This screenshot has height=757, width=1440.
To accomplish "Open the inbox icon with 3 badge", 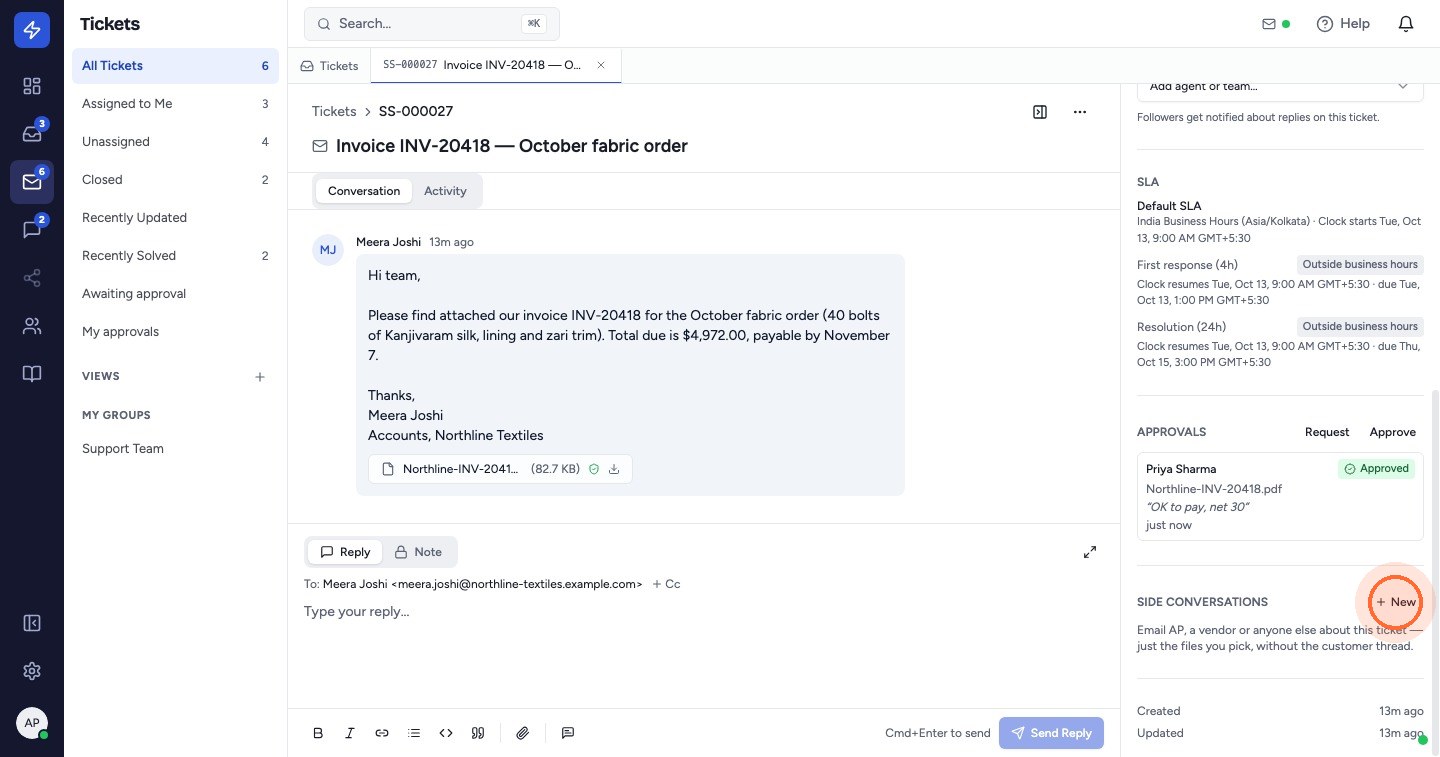I will pos(32,134).
